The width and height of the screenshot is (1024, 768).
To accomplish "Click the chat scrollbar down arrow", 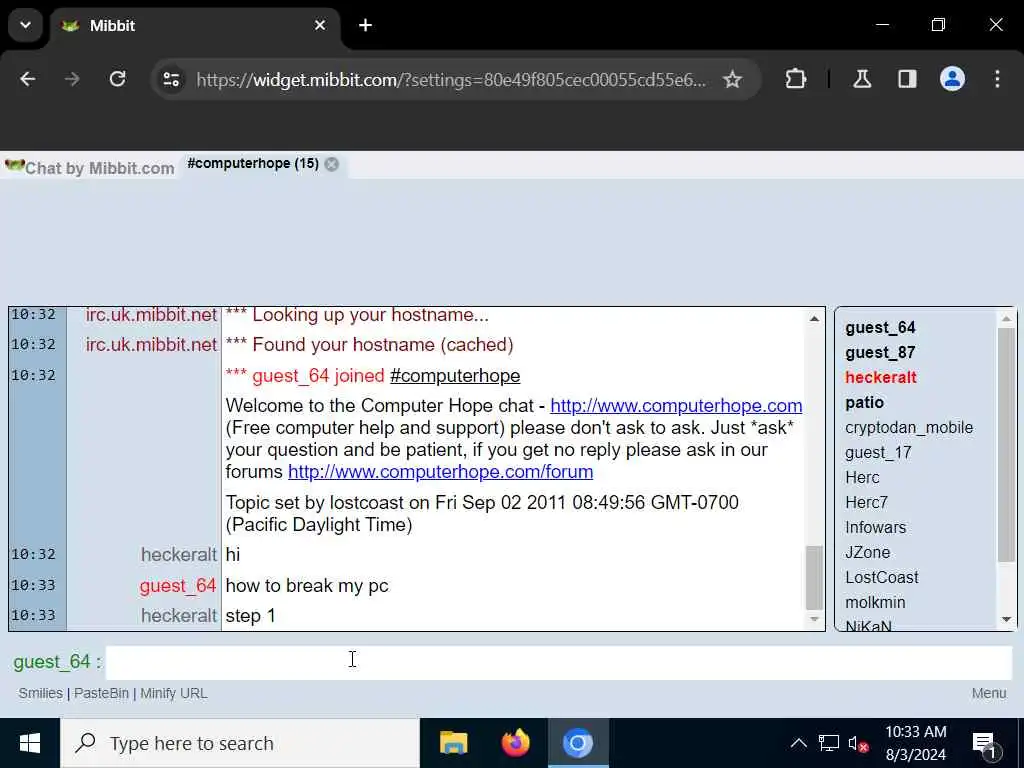I will (814, 618).
